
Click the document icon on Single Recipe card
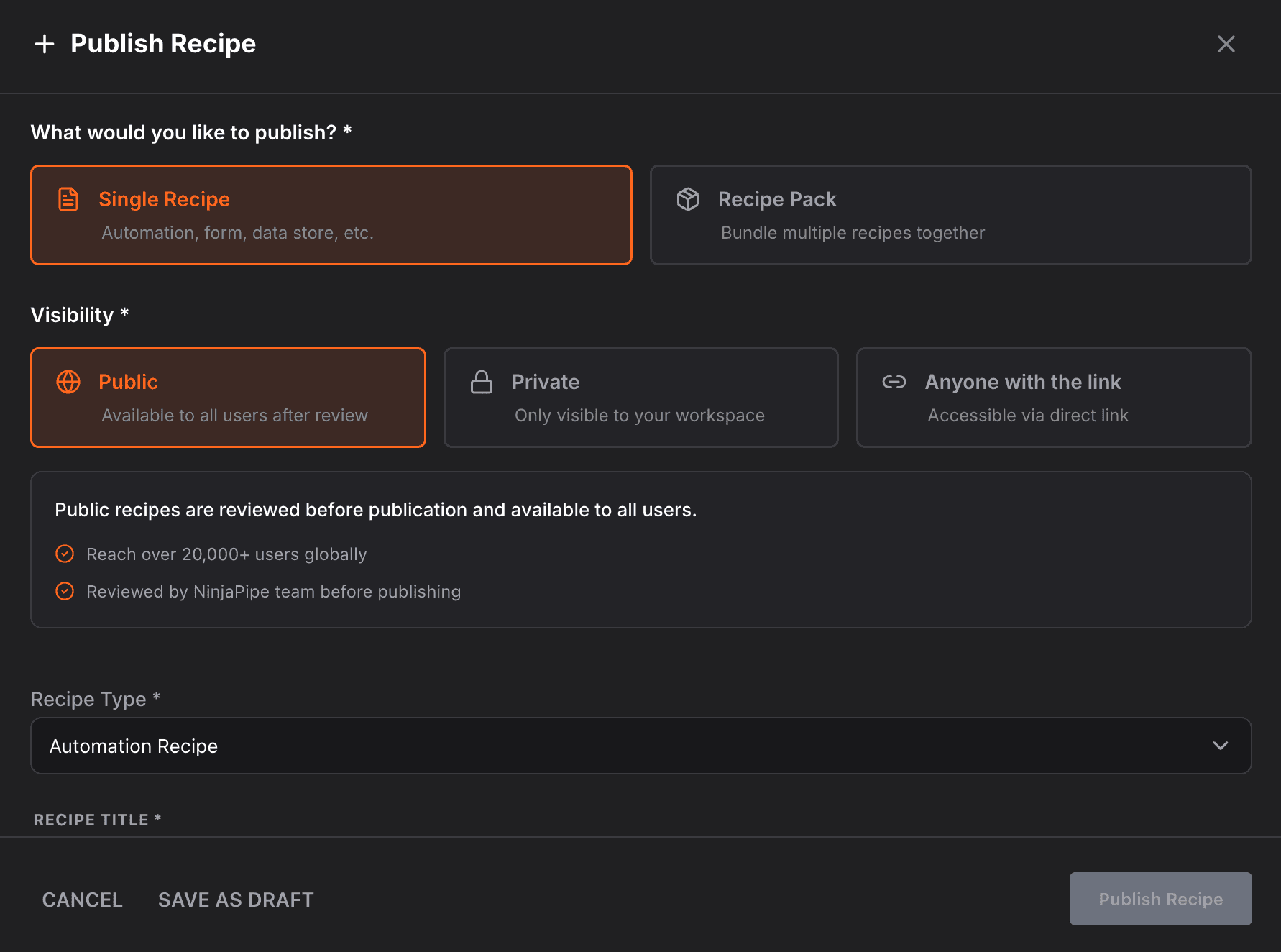pos(68,199)
